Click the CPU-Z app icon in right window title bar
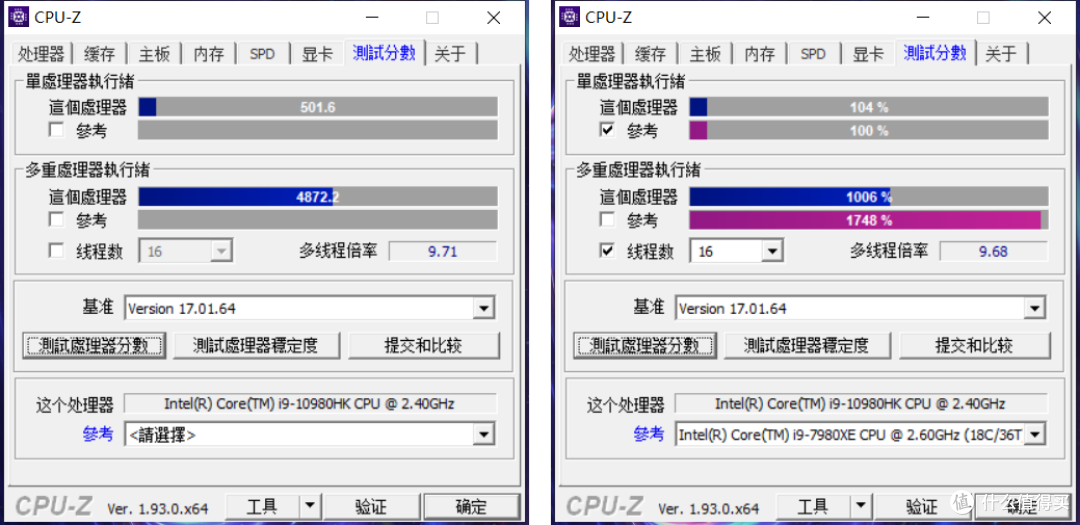This screenshot has width=1080, height=525. coord(568,17)
